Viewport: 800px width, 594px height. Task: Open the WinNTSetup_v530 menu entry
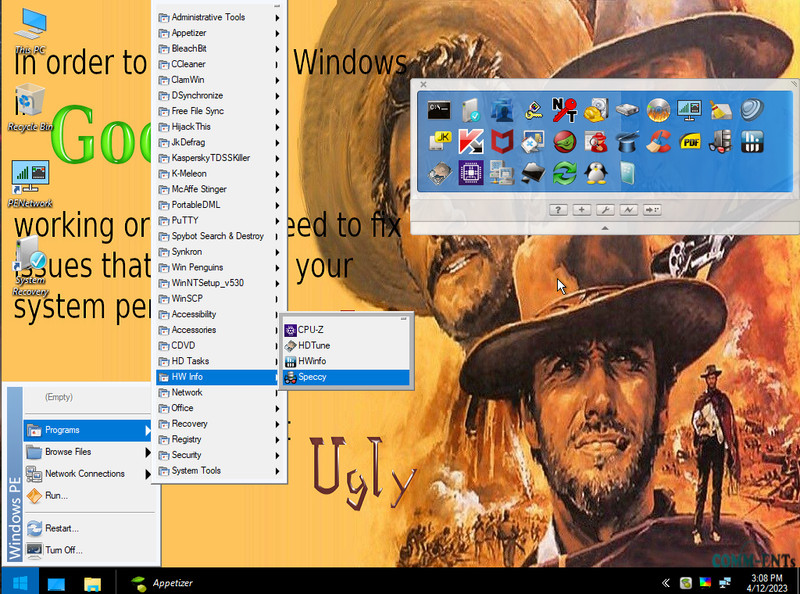pyautogui.click(x=219, y=283)
